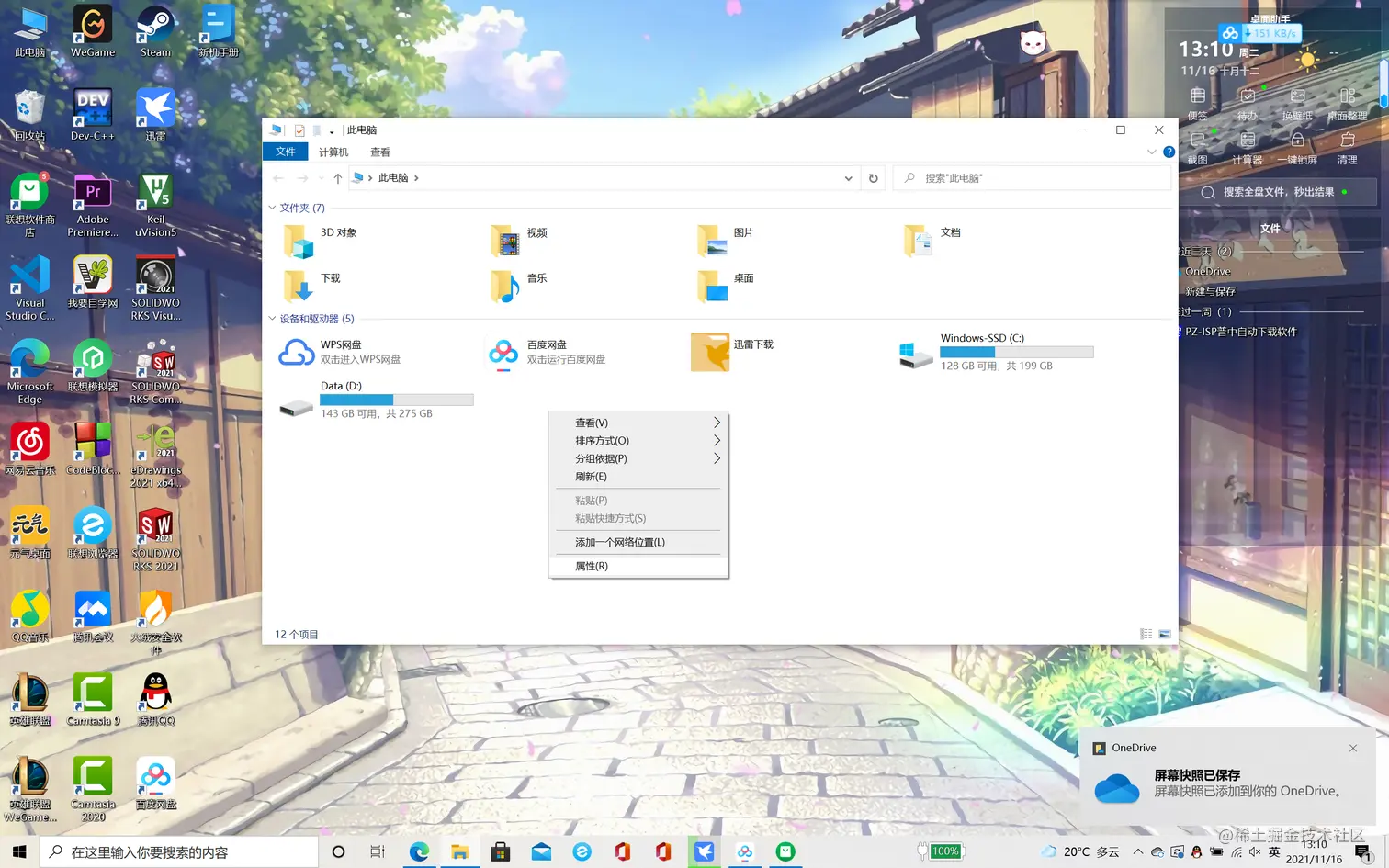Image resolution: width=1389 pixels, height=868 pixels.
Task: Click the refresh button beside the address bar
Action: [874, 178]
